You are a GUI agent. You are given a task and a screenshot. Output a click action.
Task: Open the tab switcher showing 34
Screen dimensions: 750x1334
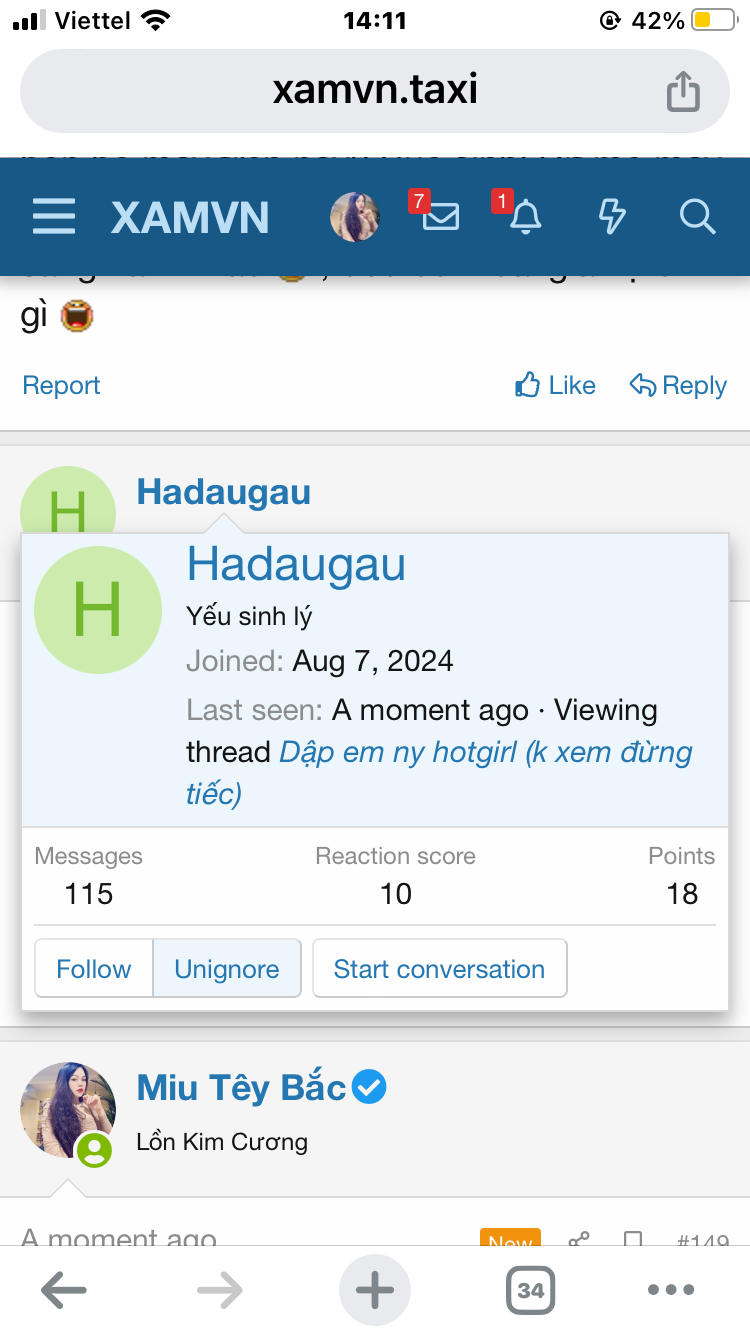pyautogui.click(x=530, y=1290)
